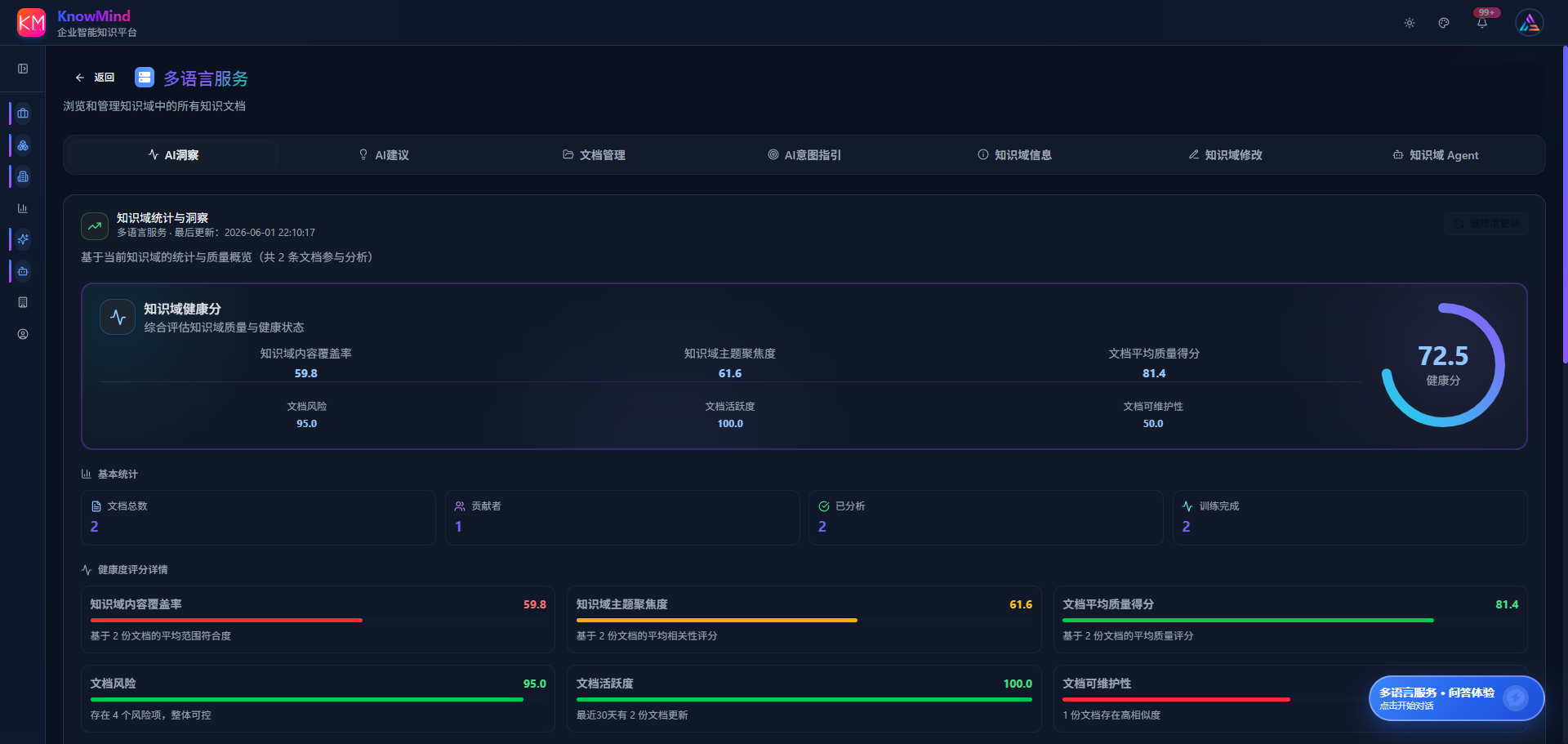
Task: Click the green 文档风险 progress bar
Action: tap(307, 700)
